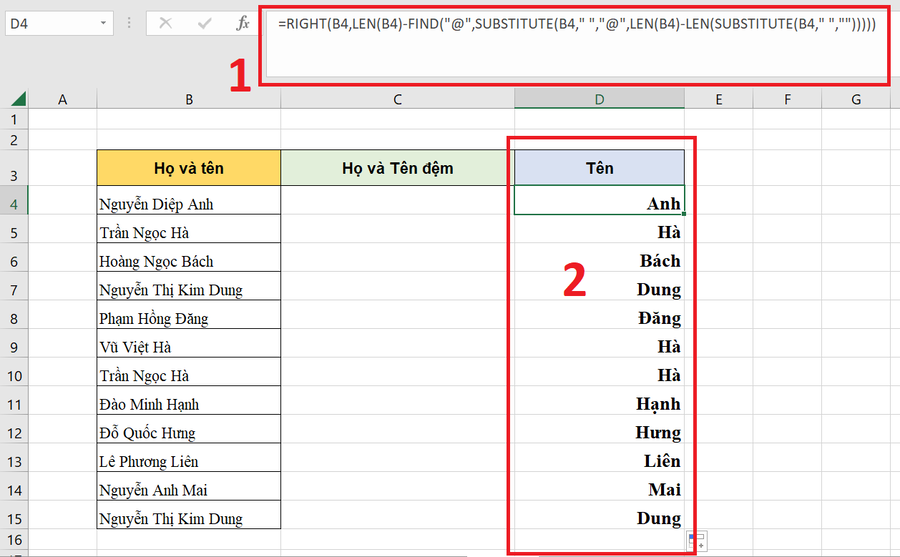Click the formula bar options dots handle

pyautogui.click(x=129, y=24)
